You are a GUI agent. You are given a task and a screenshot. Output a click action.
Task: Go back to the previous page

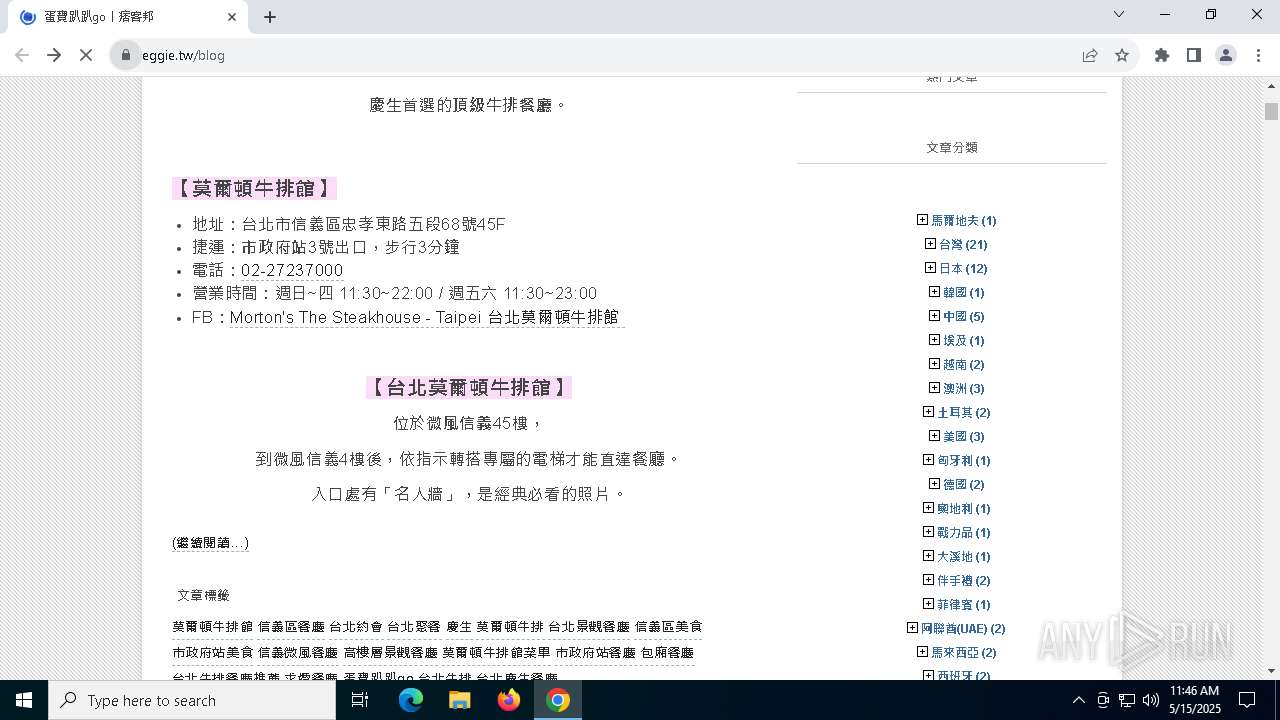(x=22, y=55)
